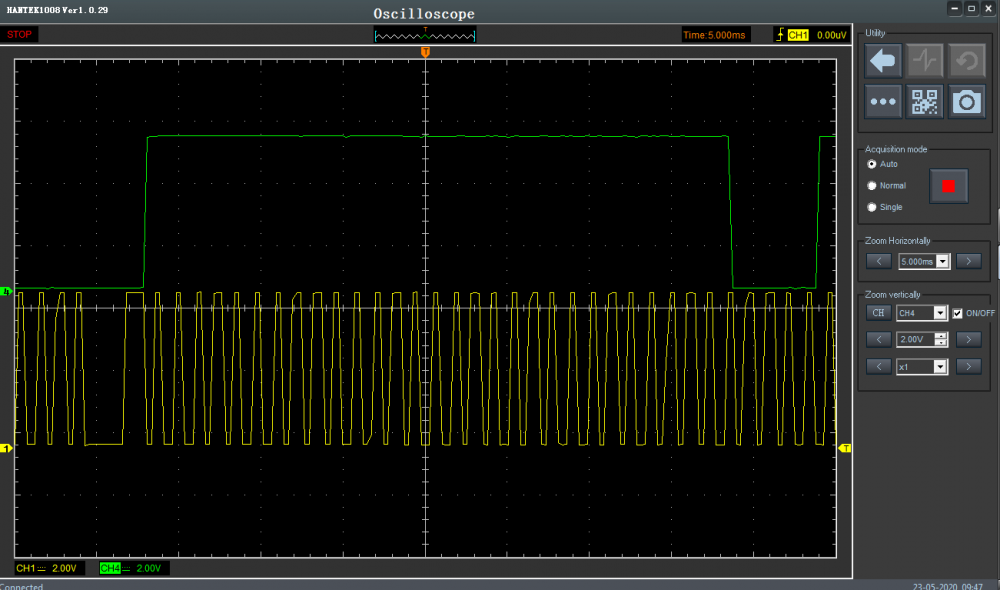Click the undo/reset rotate arrow icon

coord(966,61)
